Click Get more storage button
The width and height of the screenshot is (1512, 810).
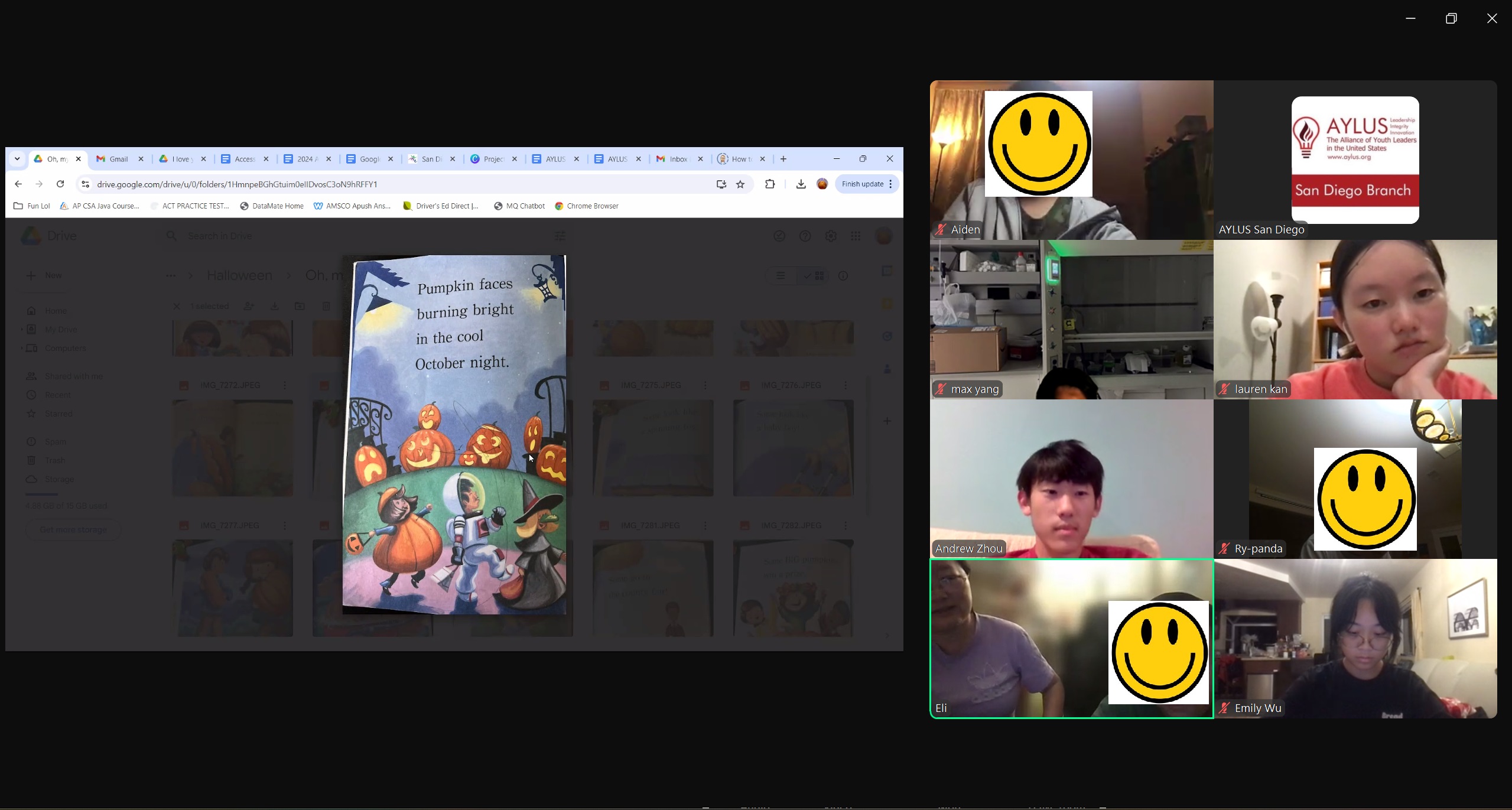[73, 529]
